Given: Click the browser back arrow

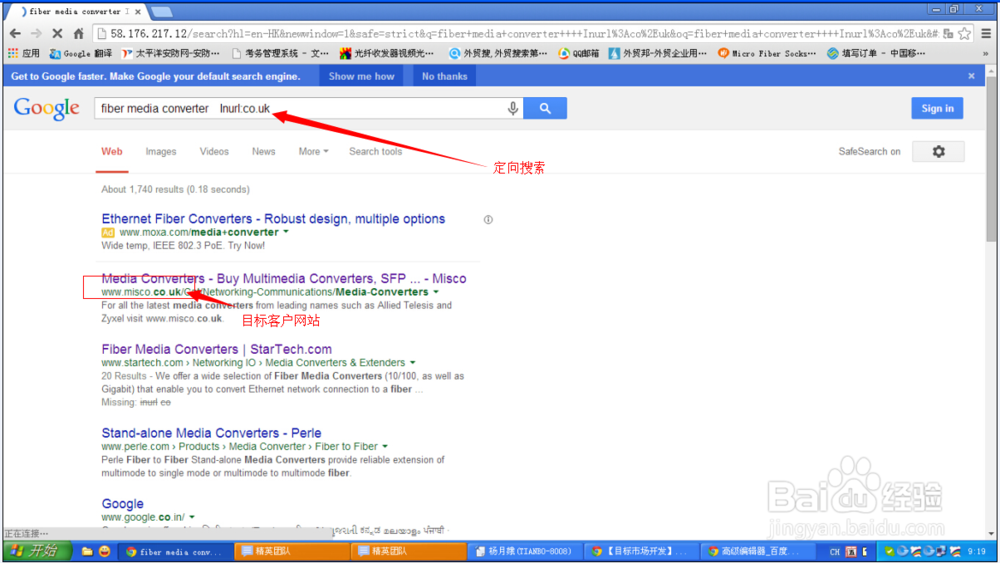Looking at the screenshot, I should tap(15, 34).
